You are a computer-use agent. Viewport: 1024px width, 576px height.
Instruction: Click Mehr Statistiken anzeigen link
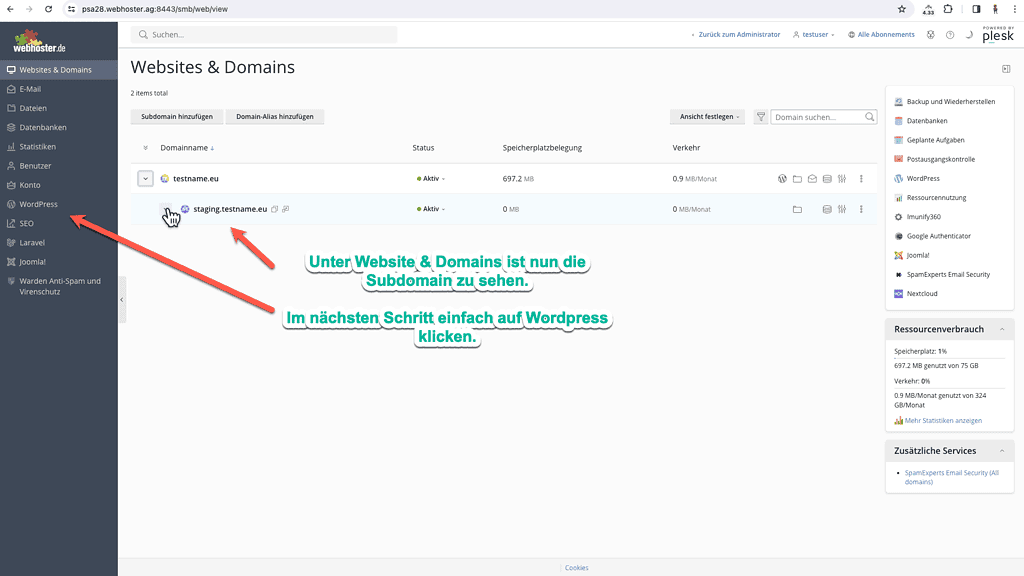pyautogui.click(x=943, y=421)
